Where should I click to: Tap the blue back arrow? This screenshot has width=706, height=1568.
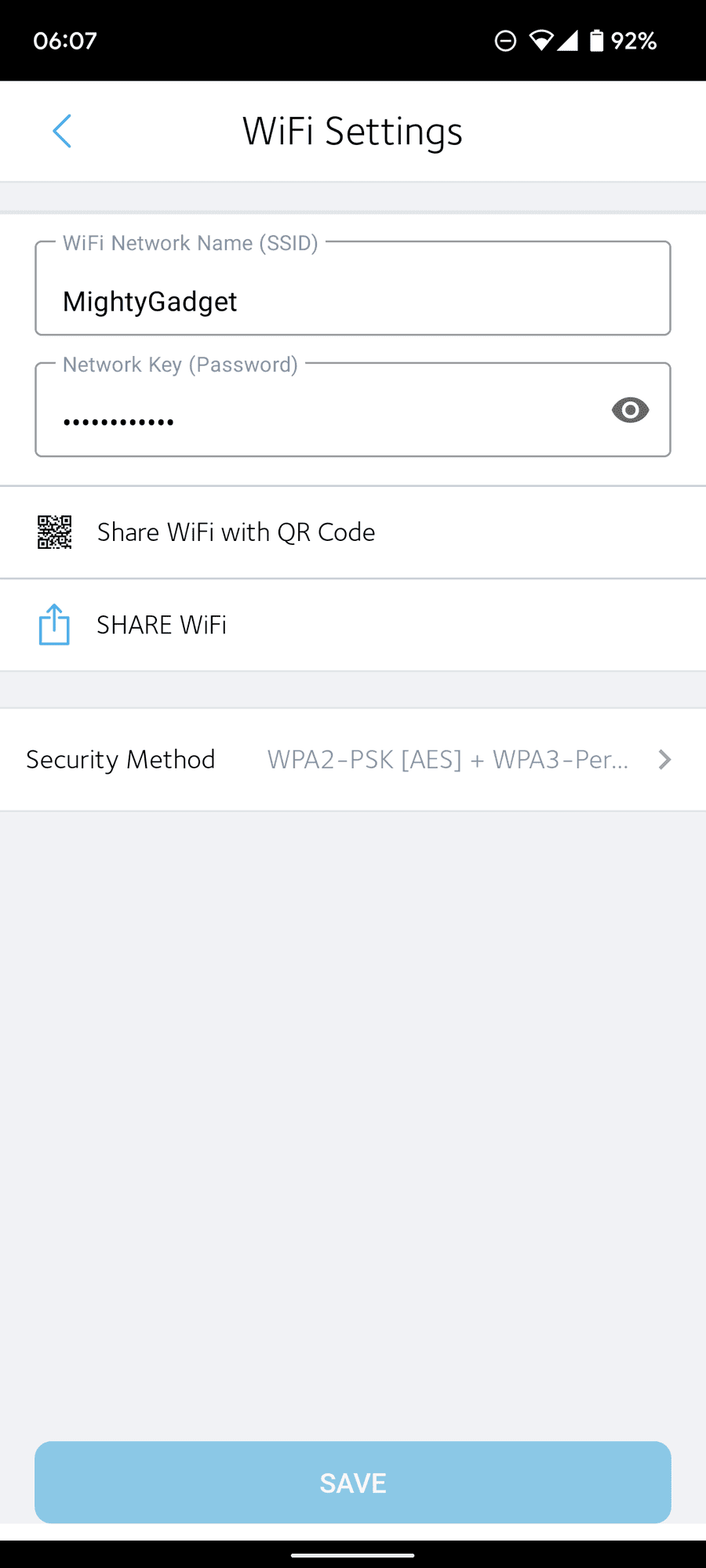(62, 131)
